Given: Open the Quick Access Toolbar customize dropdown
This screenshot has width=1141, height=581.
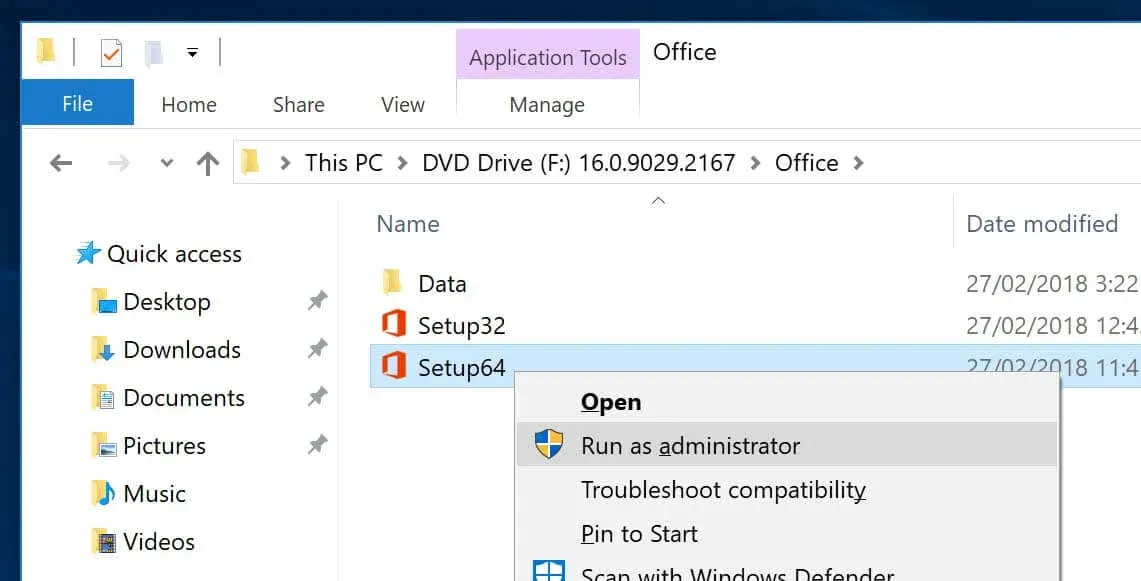Looking at the screenshot, I should click(192, 53).
